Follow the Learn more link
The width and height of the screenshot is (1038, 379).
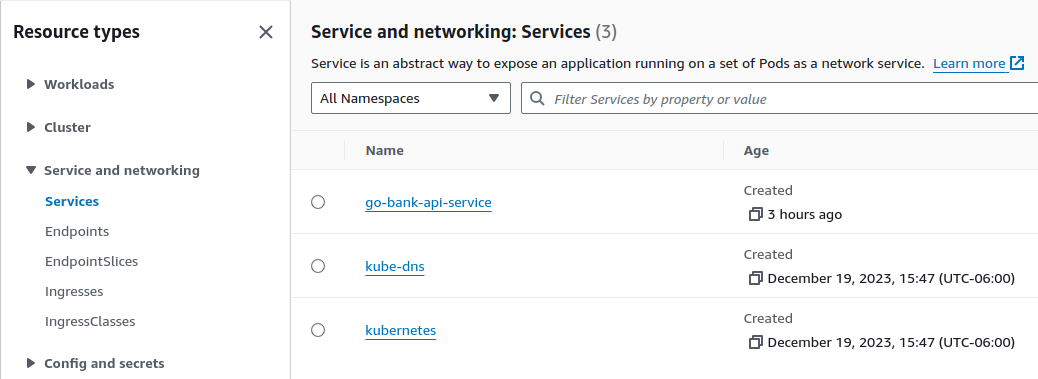[x=969, y=63]
